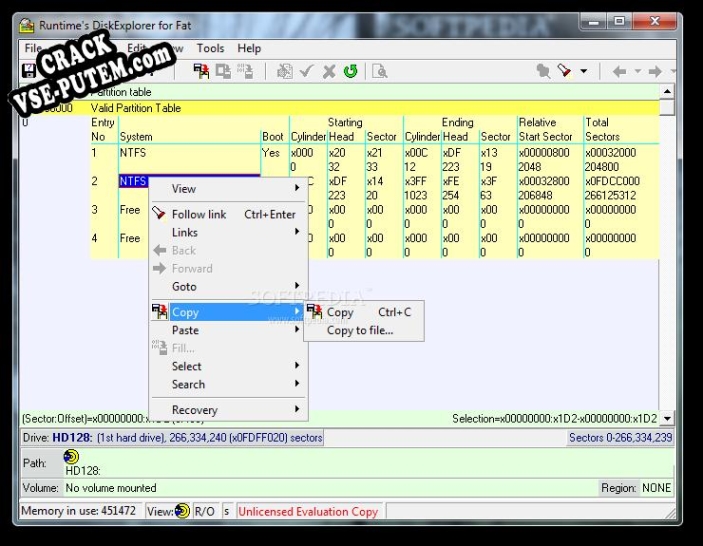This screenshot has width=703, height=546.
Task: Click the X discard changes icon
Action: click(x=329, y=71)
